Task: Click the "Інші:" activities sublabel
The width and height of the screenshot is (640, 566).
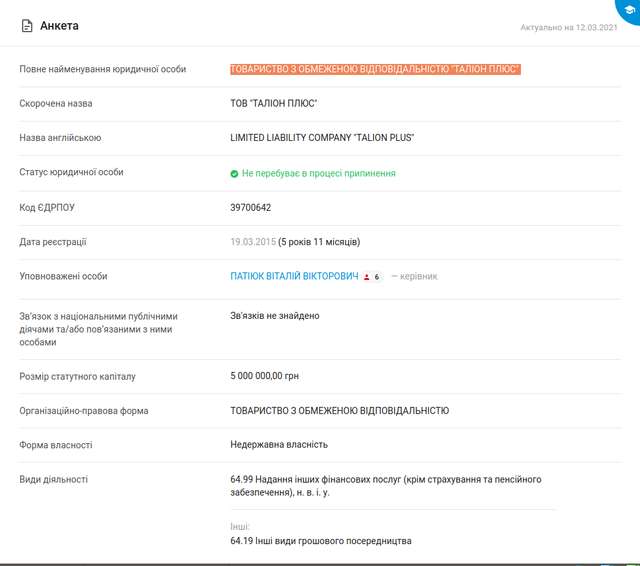Action: click(x=240, y=525)
